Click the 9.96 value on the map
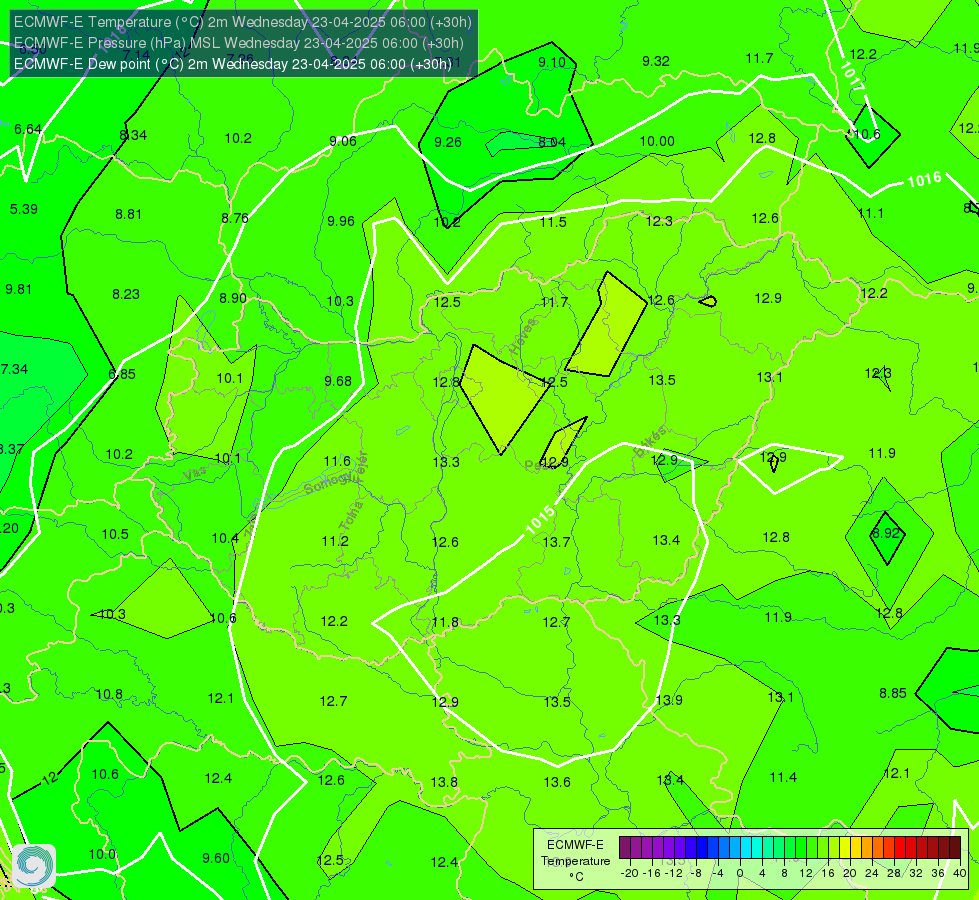 coord(341,221)
